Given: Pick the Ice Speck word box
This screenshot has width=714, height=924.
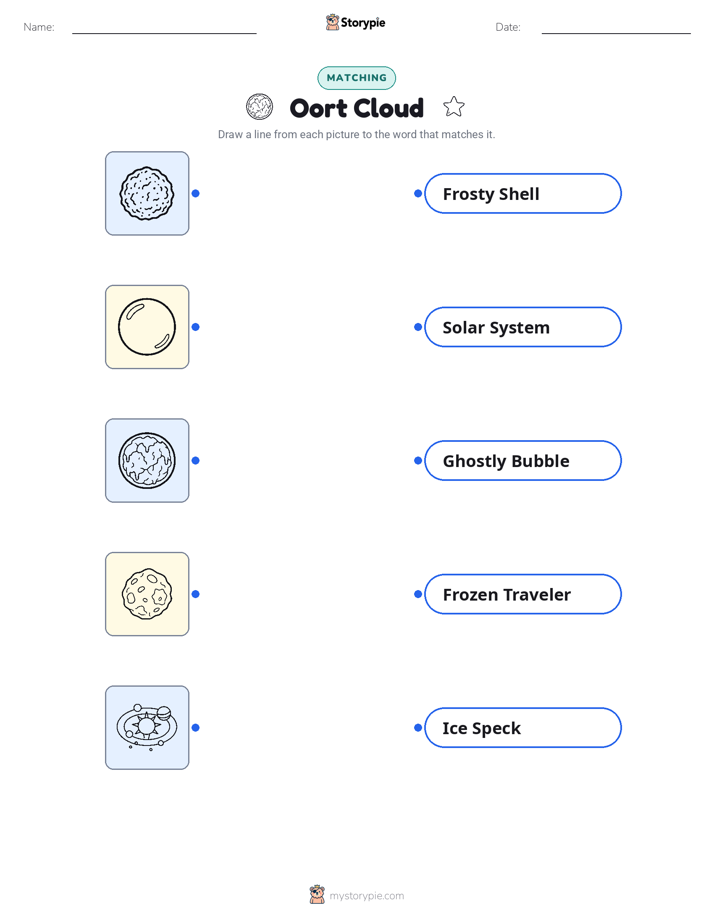Looking at the screenshot, I should [523, 728].
